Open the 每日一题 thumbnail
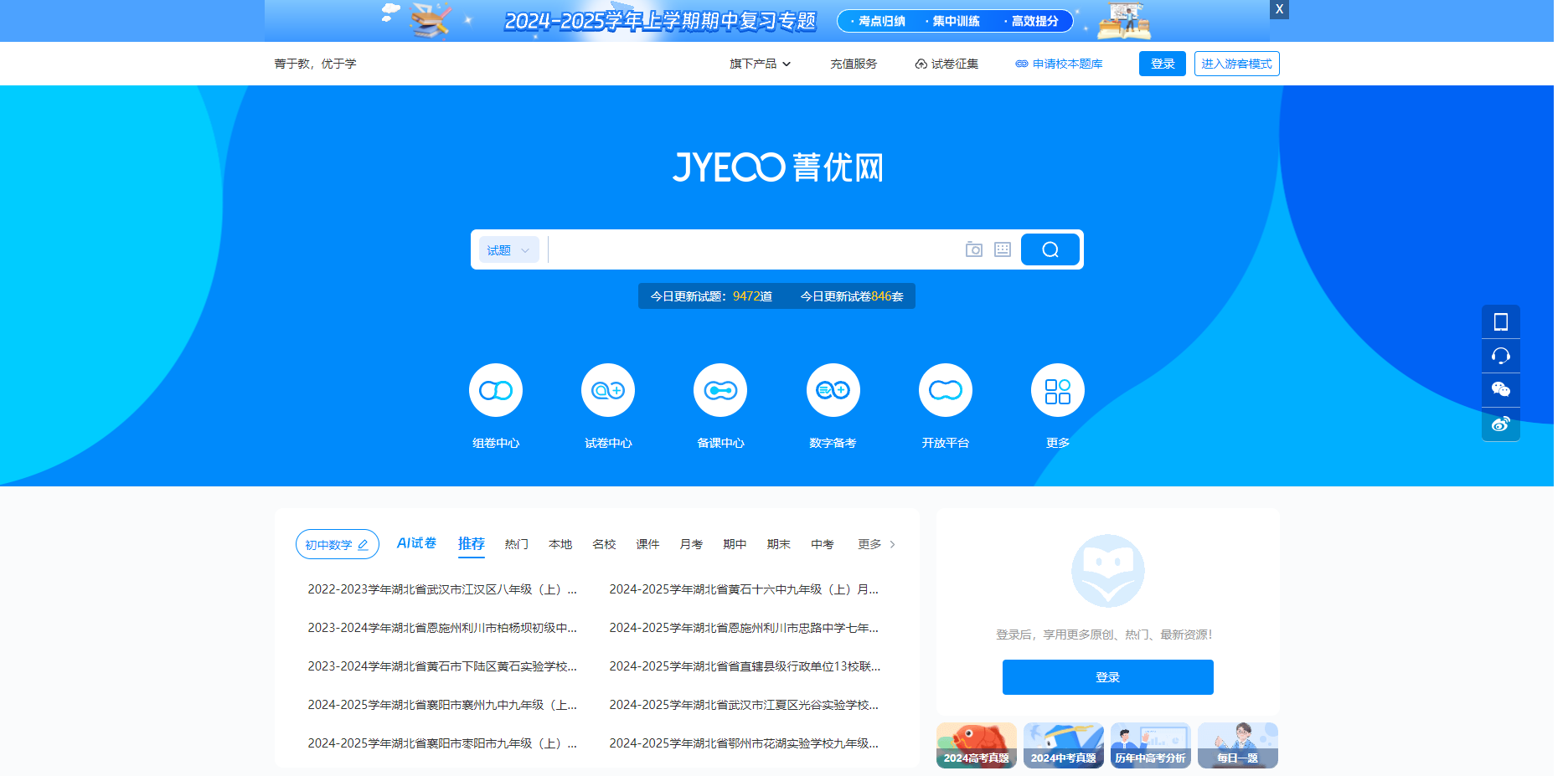This screenshot has height=776, width=1568. tap(1238, 745)
